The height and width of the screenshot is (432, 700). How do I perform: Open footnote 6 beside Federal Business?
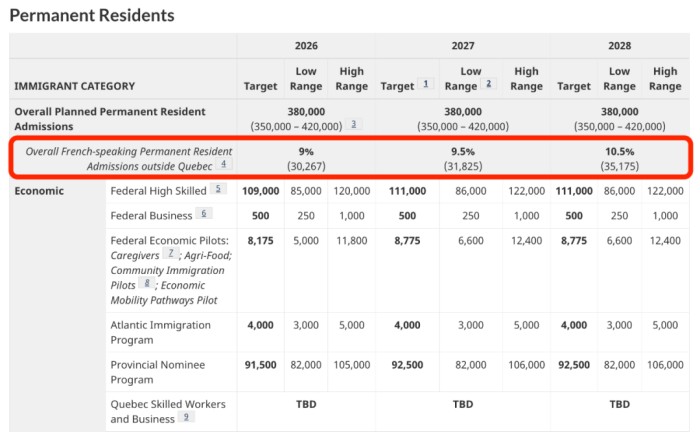click(x=204, y=213)
